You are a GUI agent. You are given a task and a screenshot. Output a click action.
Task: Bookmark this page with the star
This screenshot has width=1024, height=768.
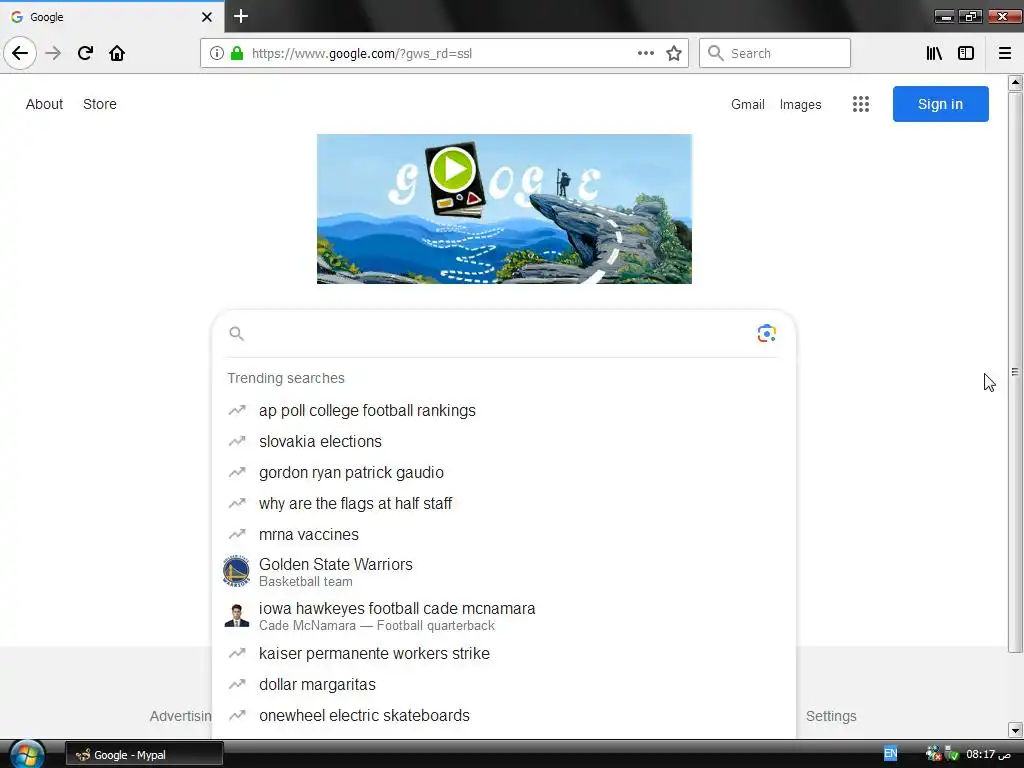coord(674,53)
